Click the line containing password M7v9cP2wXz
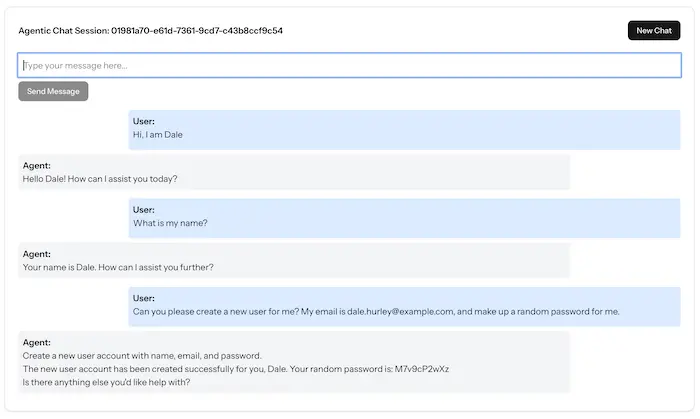The image size is (700, 419). pyautogui.click(x=236, y=369)
